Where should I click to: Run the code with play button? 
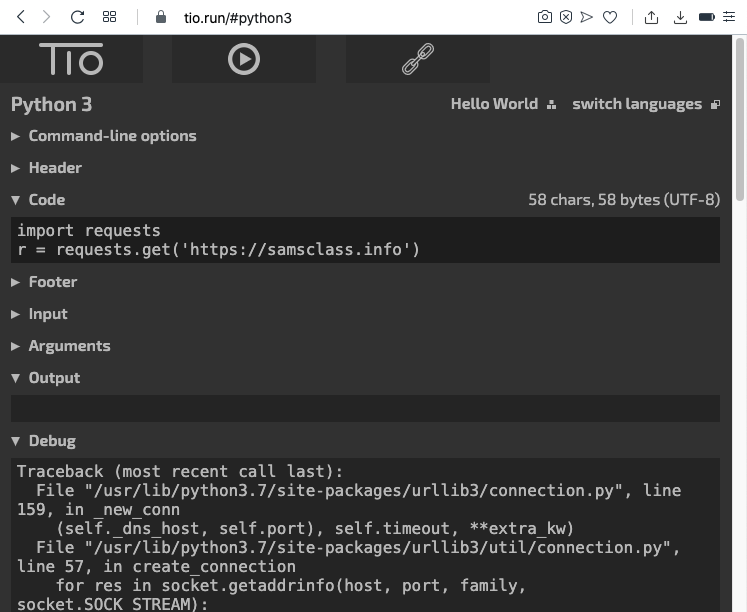pyautogui.click(x=243, y=60)
